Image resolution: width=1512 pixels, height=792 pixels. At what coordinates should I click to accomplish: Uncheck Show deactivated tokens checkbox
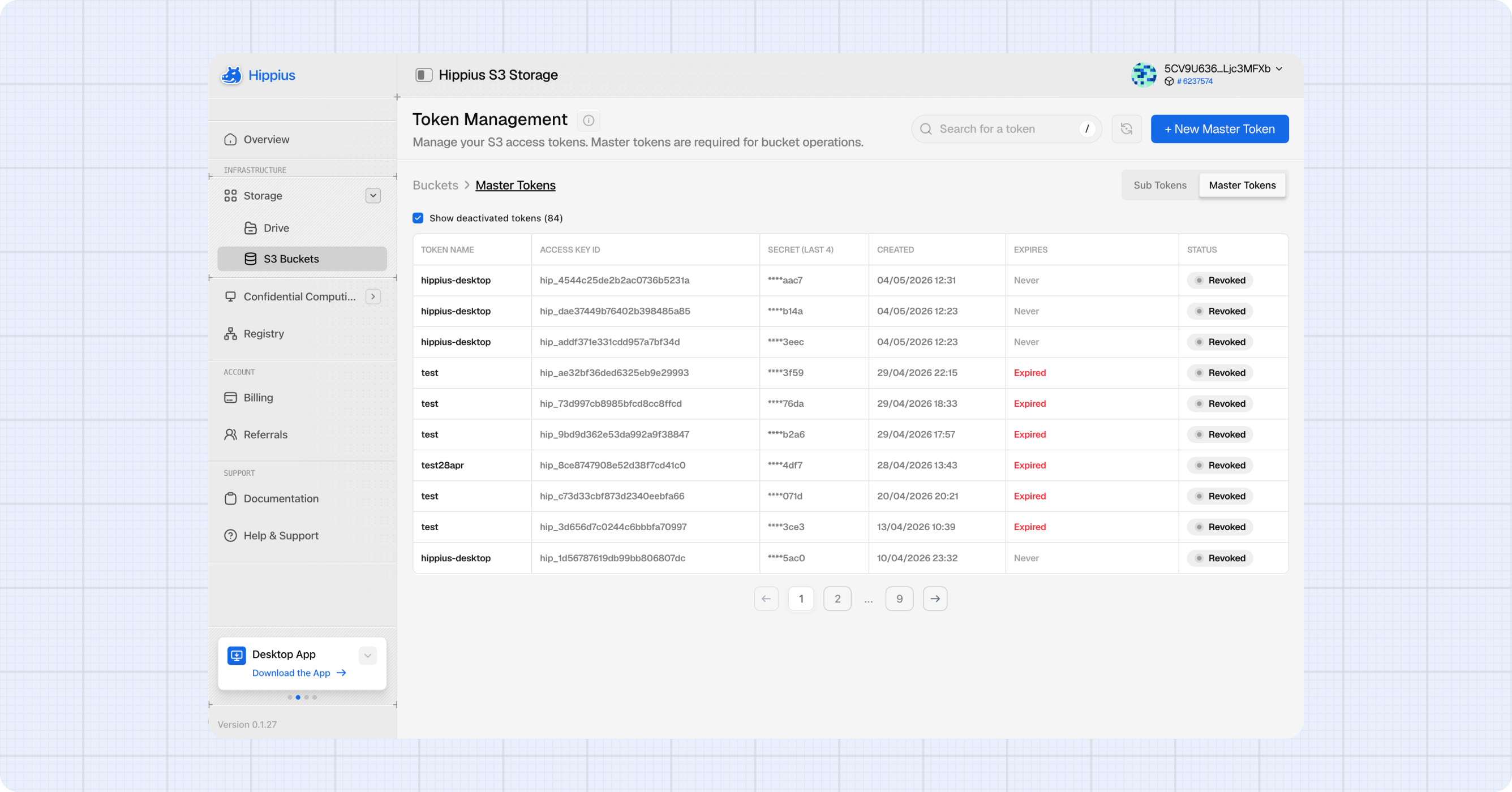(418, 218)
